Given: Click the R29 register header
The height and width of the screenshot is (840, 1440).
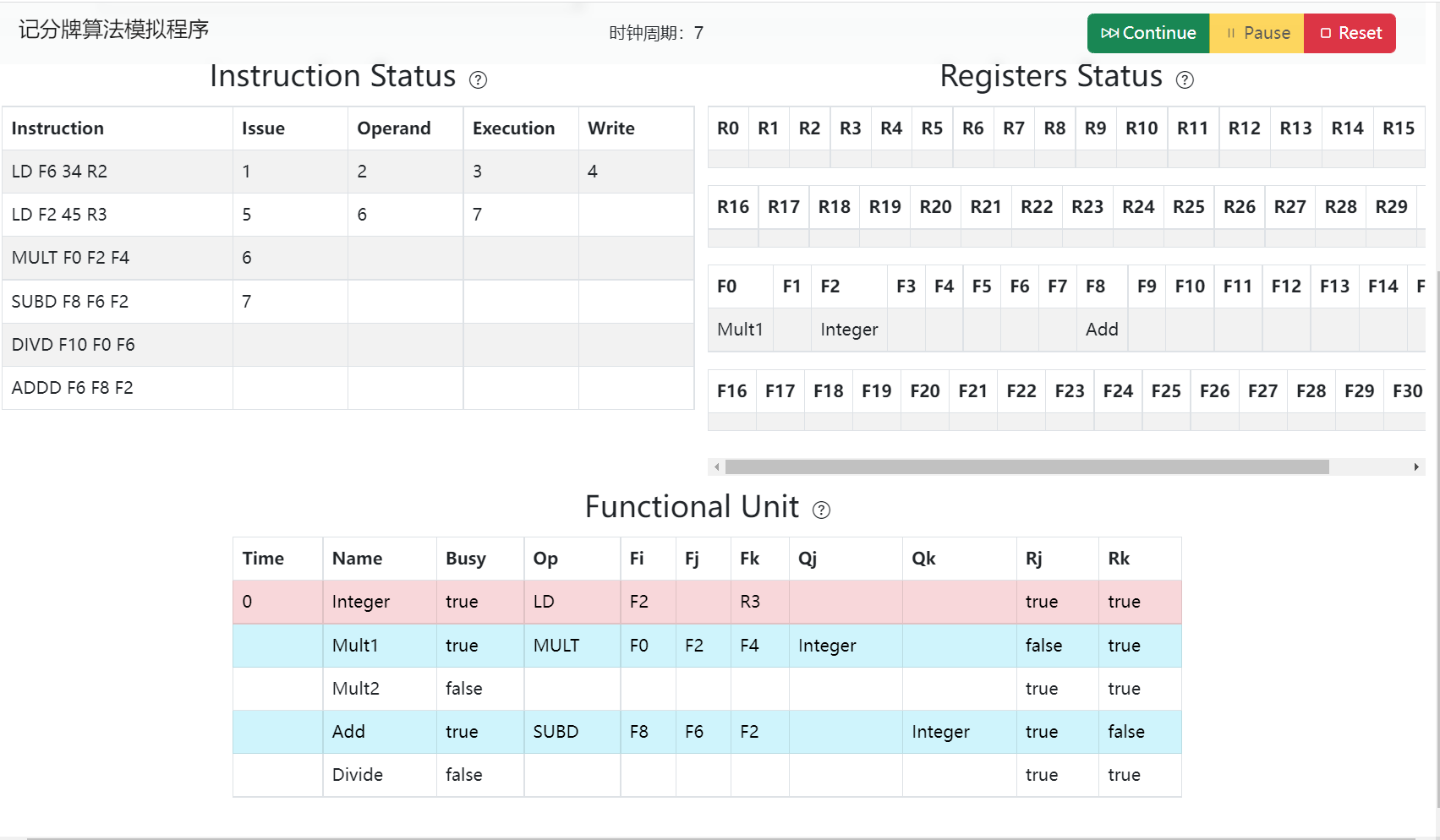Looking at the screenshot, I should click(1391, 207).
